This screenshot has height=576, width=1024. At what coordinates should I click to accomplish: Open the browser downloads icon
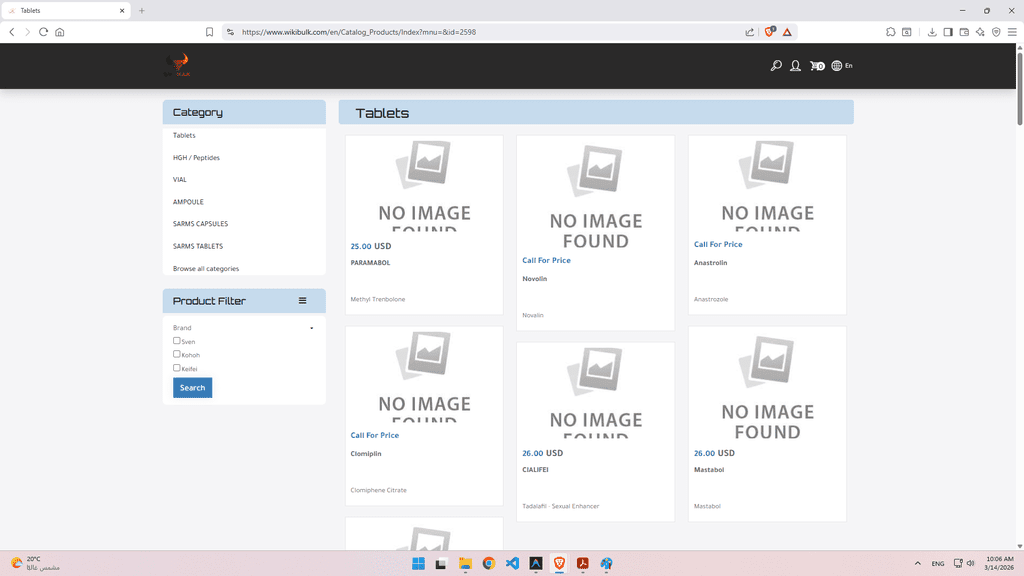coord(932,32)
